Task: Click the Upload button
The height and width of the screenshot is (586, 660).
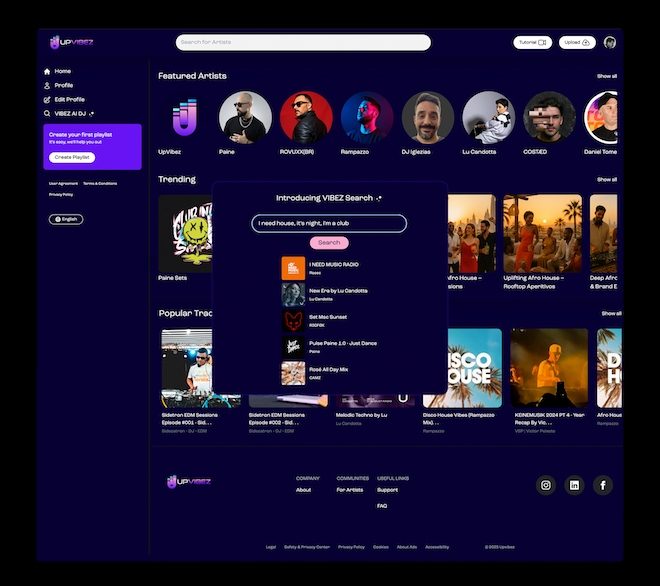Action: coord(577,43)
